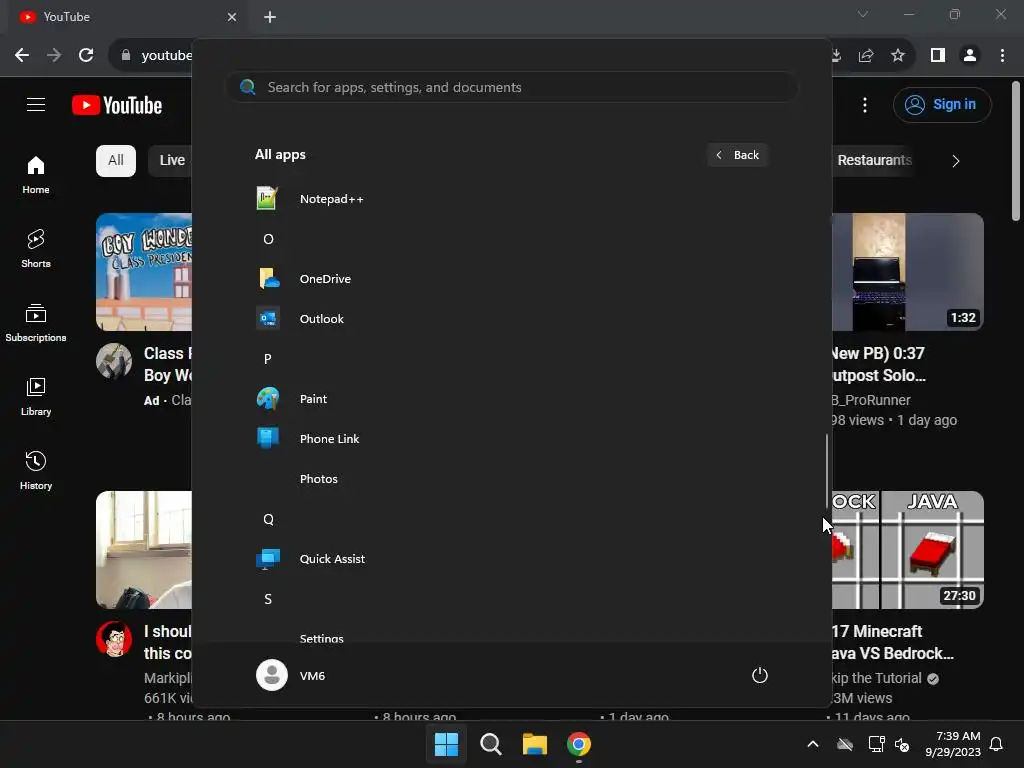Viewport: 1024px width, 768px height.
Task: Open the power options button
Action: (760, 675)
